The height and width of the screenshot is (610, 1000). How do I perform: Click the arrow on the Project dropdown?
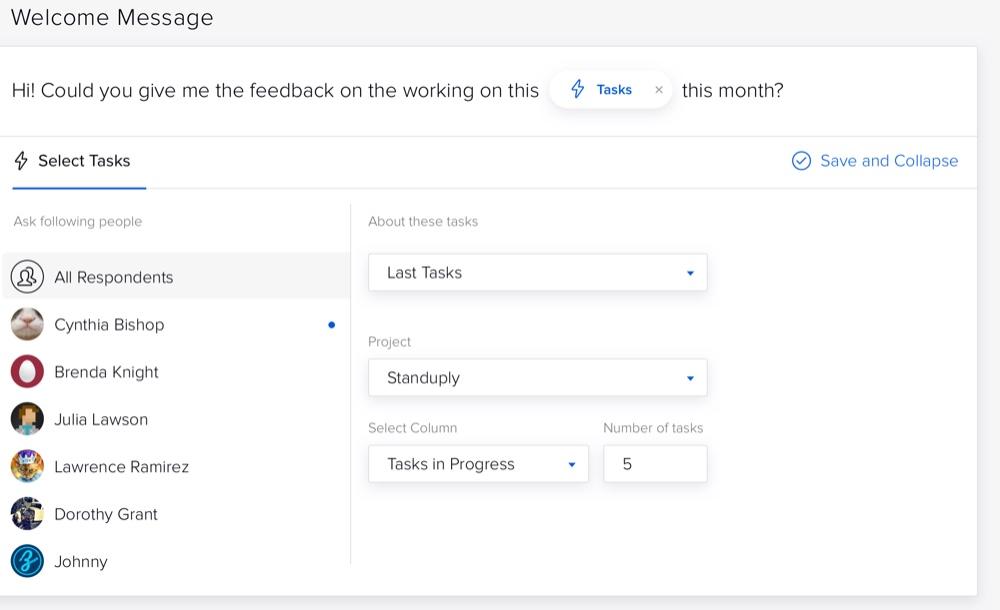(x=690, y=378)
